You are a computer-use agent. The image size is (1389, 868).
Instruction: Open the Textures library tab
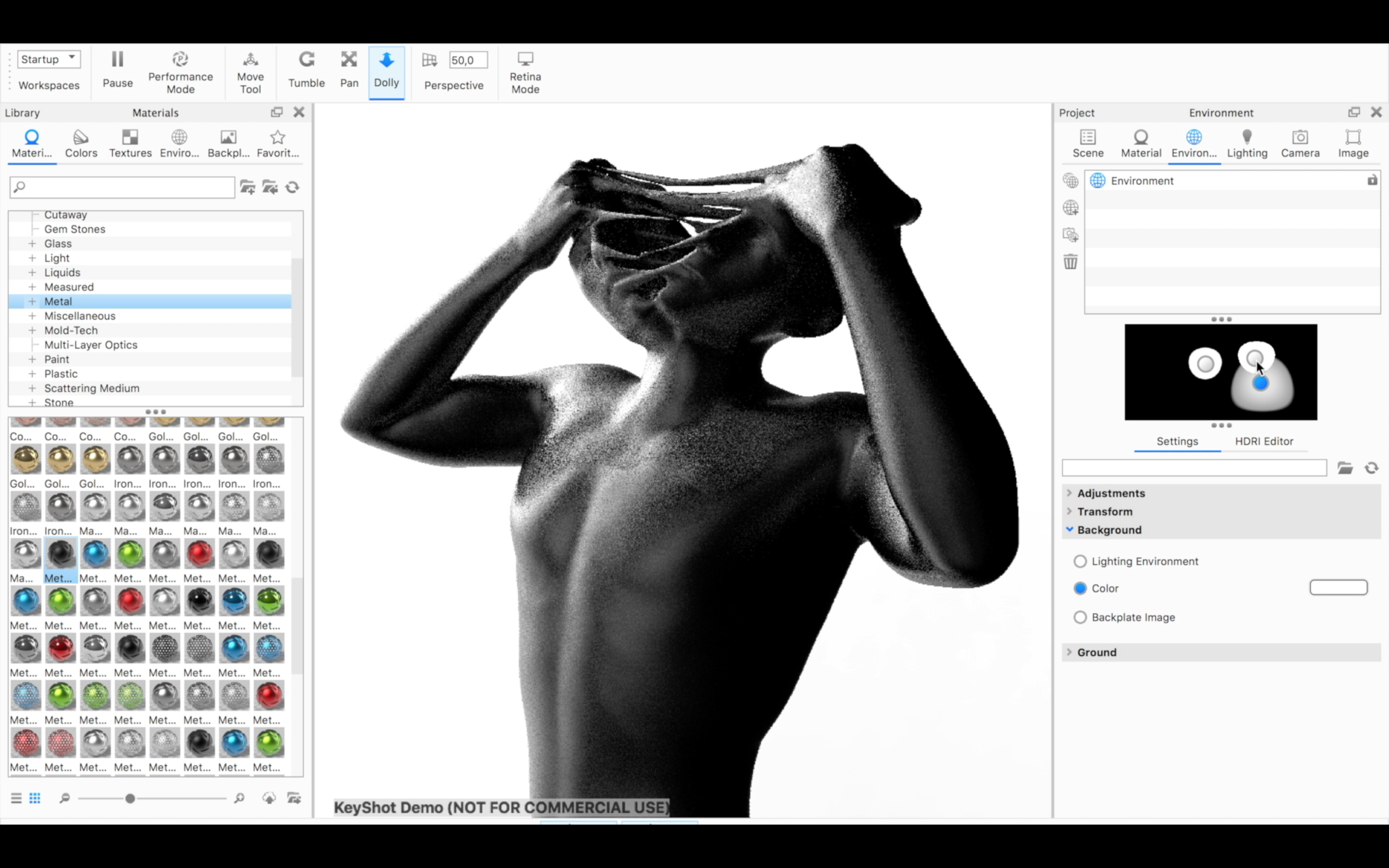click(x=131, y=143)
